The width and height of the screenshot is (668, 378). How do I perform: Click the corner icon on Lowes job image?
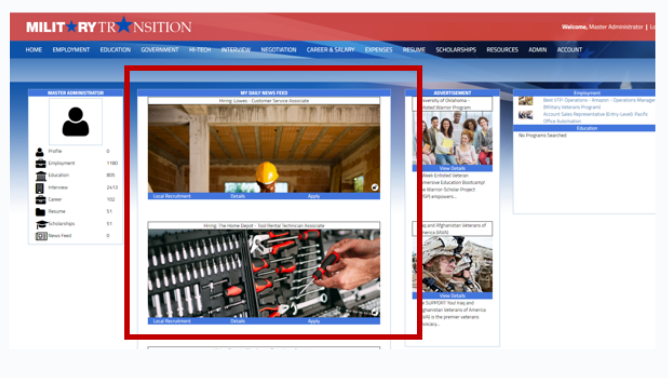(x=374, y=187)
